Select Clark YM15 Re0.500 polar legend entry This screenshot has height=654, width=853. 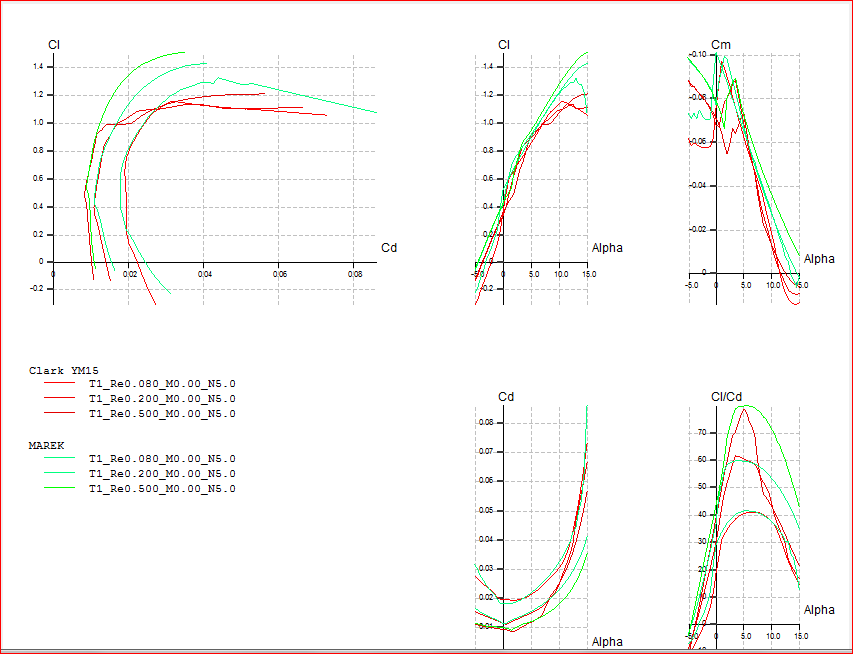click(x=162, y=414)
